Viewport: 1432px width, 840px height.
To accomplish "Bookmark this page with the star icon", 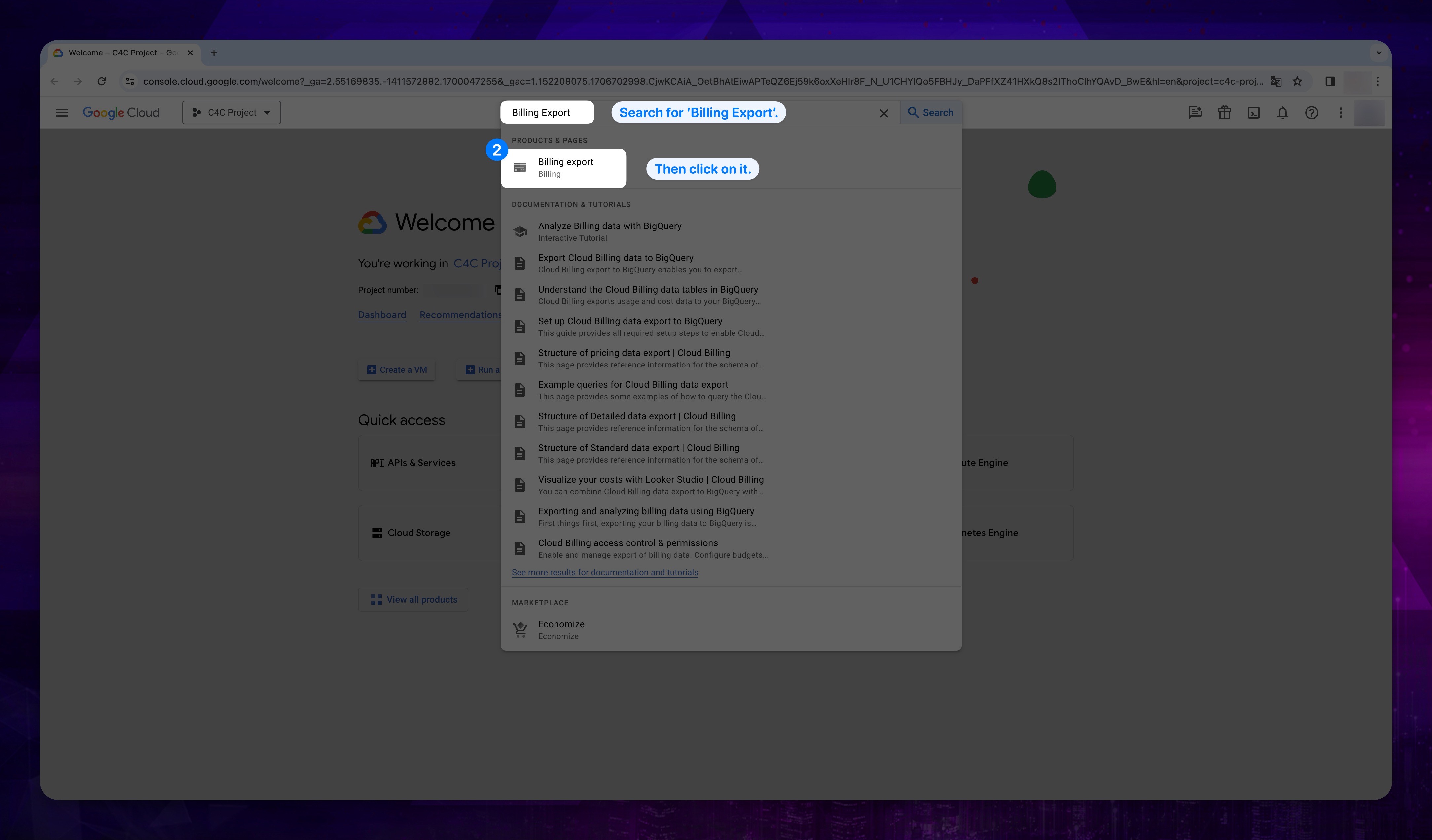I will pyautogui.click(x=1297, y=81).
